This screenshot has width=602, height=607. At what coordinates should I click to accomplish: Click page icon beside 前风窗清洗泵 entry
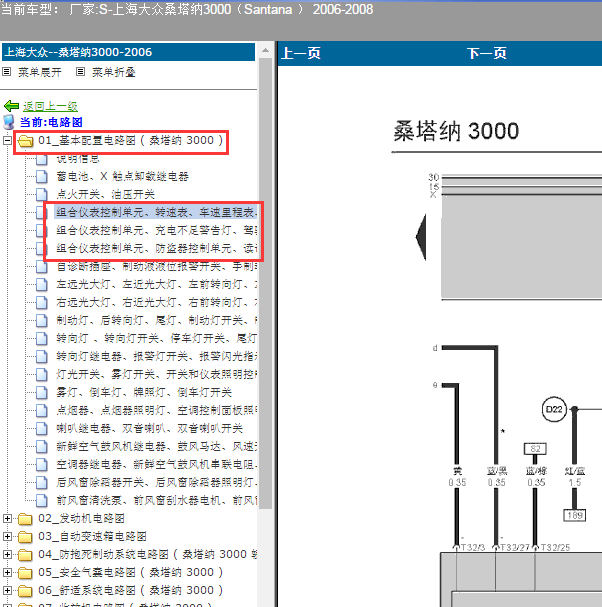click(x=42, y=501)
